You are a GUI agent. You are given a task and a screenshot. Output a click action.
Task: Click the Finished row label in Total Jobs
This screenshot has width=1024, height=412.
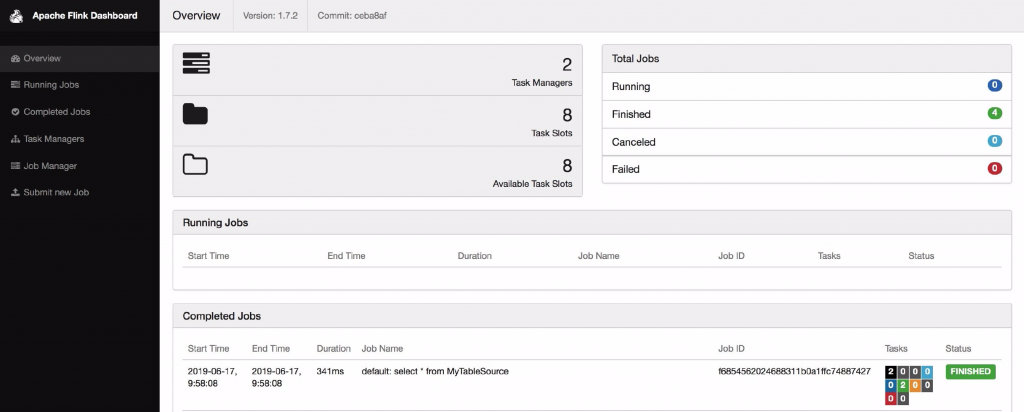coord(631,114)
